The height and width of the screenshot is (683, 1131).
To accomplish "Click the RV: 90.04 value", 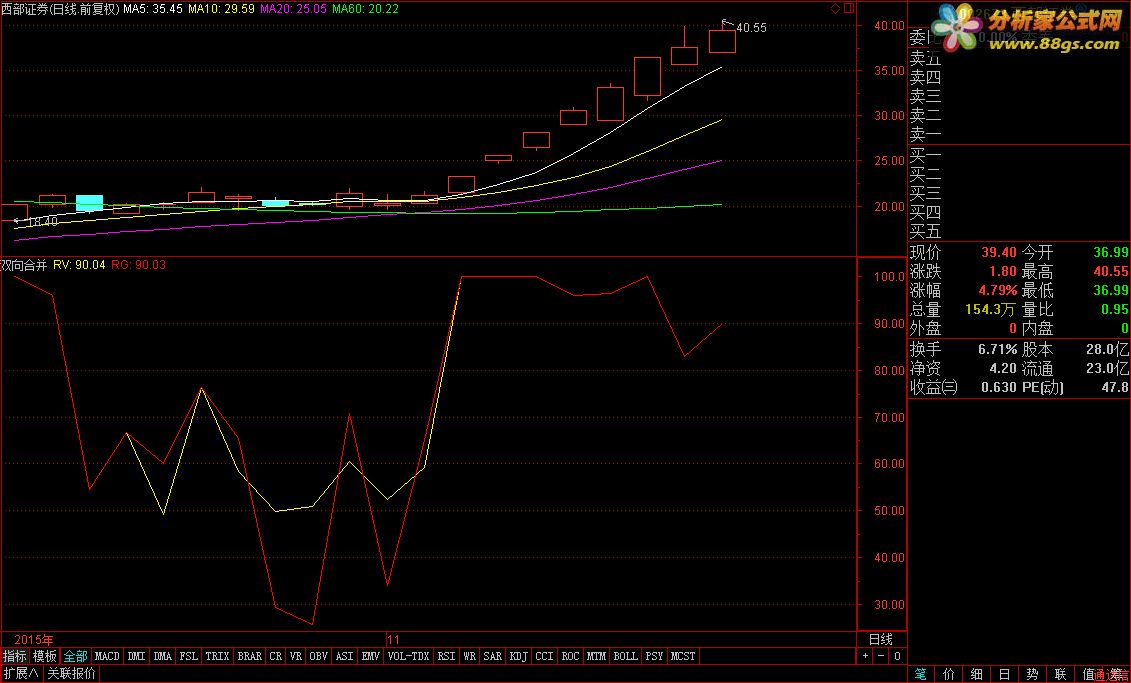I will click(x=79, y=265).
